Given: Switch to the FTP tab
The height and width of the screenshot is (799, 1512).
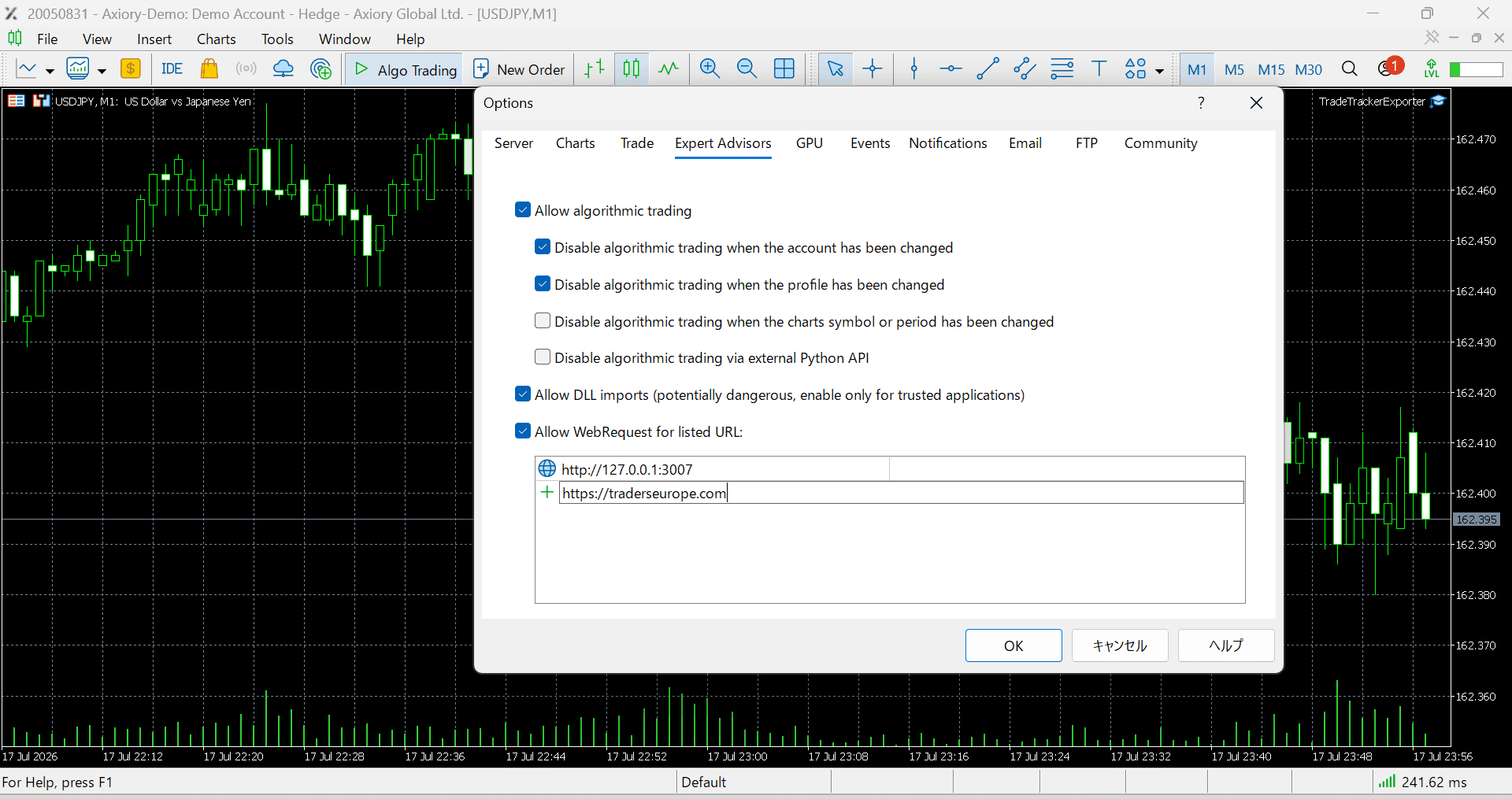Looking at the screenshot, I should (x=1087, y=143).
